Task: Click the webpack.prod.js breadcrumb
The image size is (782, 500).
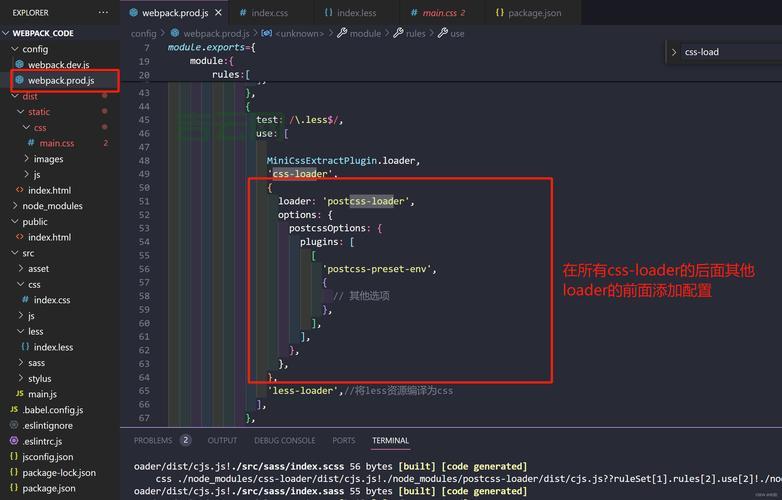Action: (x=216, y=33)
